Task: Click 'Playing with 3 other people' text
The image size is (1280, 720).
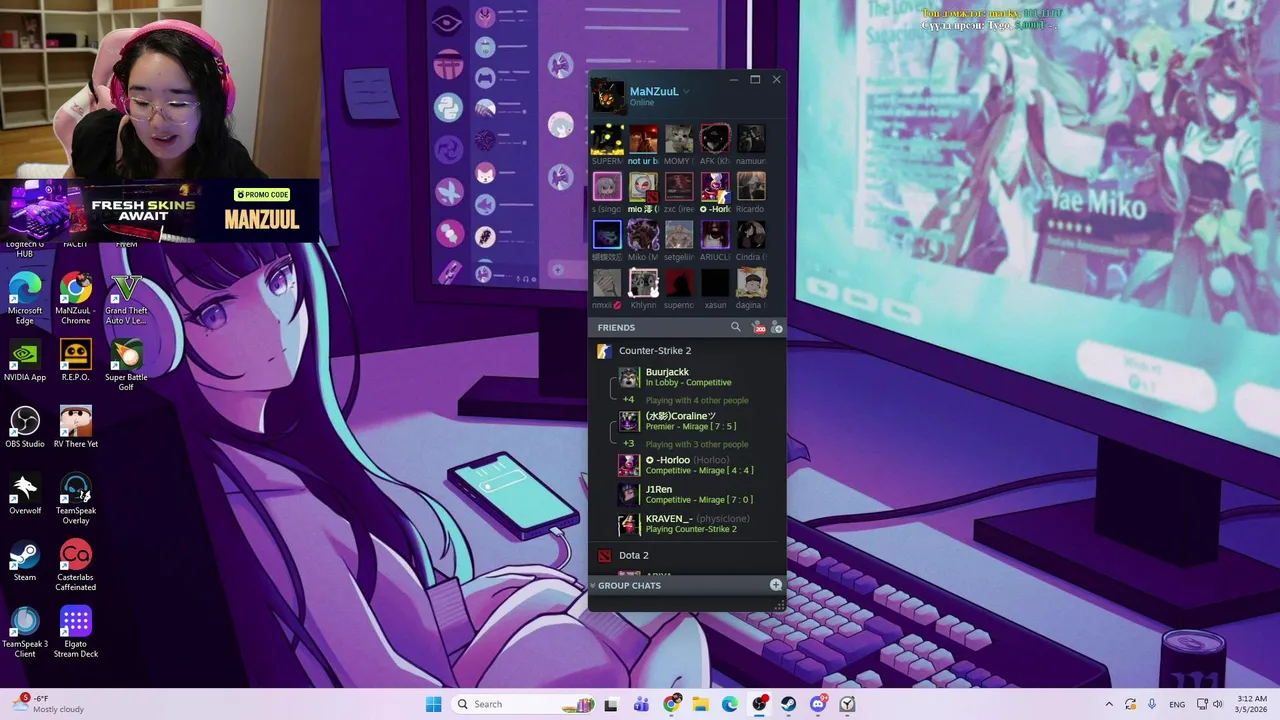Action: 697,444
